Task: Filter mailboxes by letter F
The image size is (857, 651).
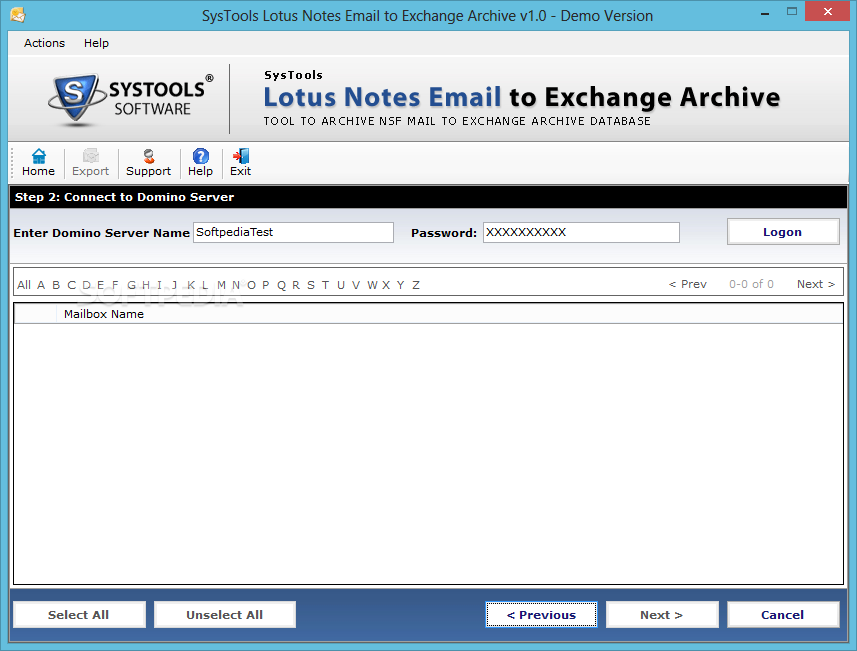Action: coord(115,285)
